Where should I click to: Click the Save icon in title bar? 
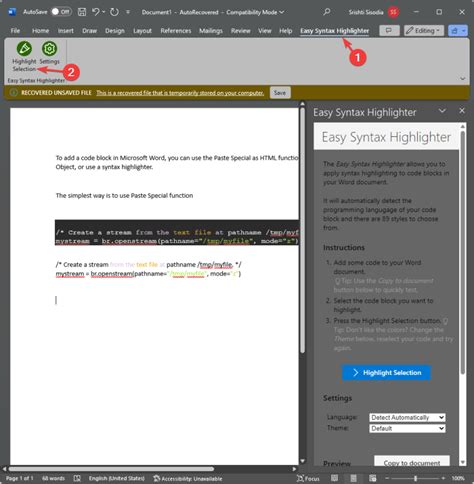click(82, 12)
